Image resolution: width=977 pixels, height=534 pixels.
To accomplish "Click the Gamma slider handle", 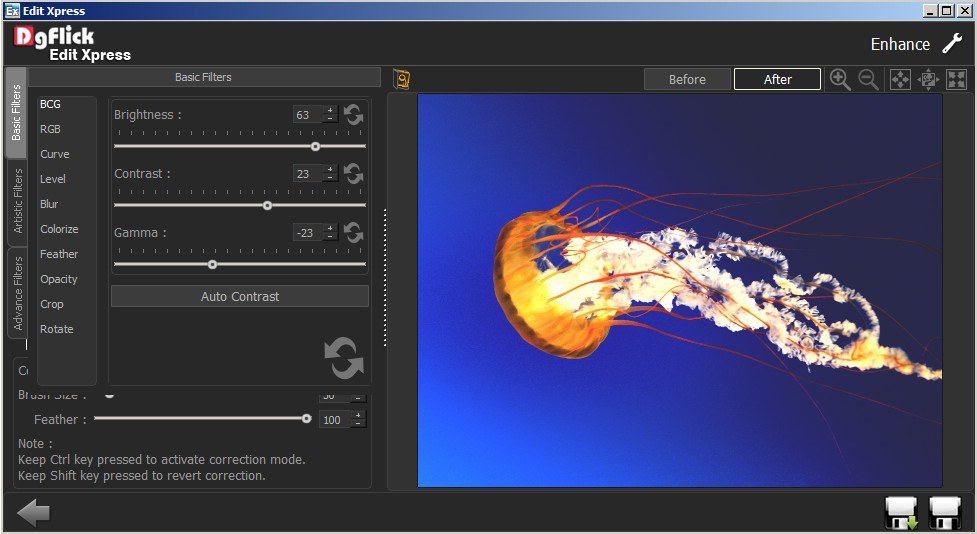I will click(x=212, y=265).
